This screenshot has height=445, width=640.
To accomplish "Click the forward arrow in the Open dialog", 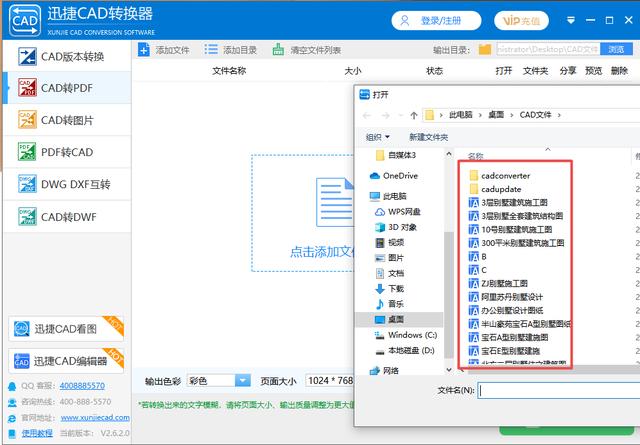I will (385, 116).
